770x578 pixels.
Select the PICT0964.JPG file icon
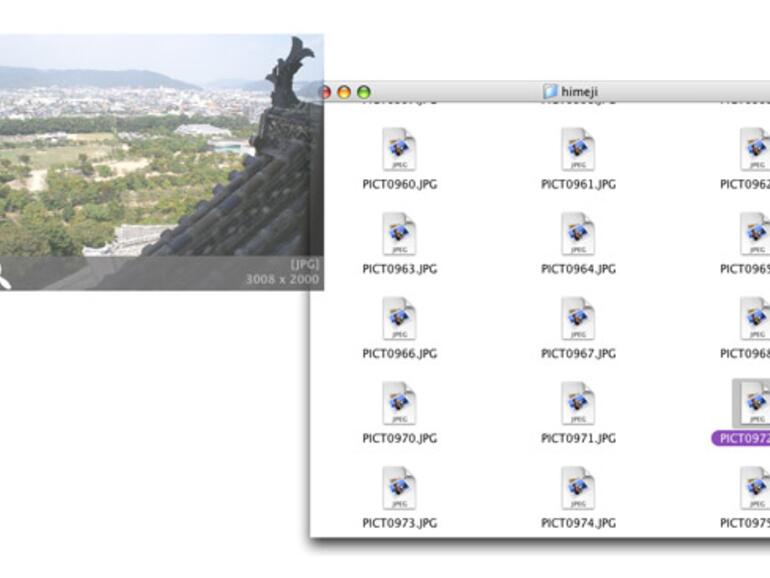tap(578, 234)
